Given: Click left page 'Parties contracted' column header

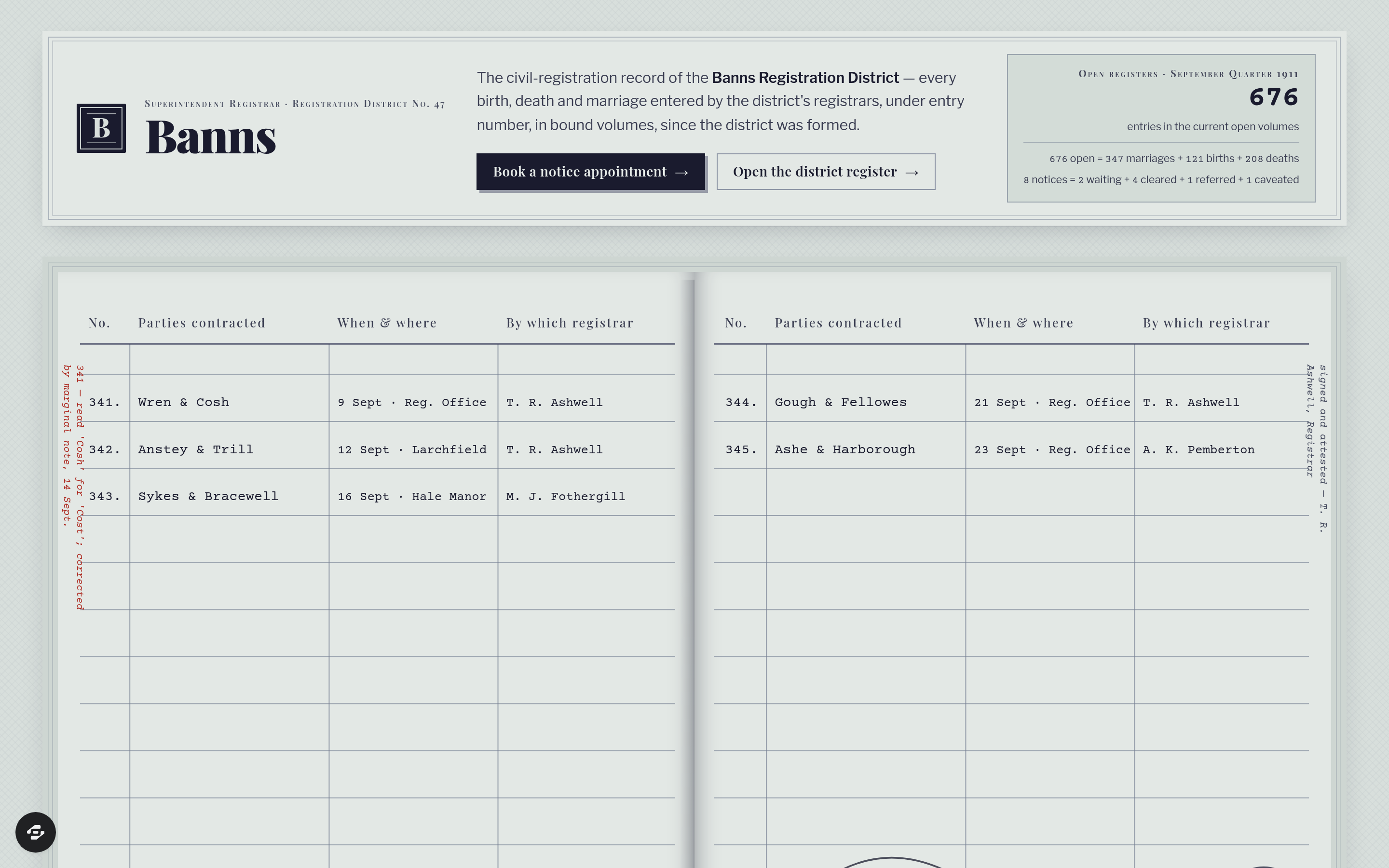Looking at the screenshot, I should pyautogui.click(x=202, y=323).
